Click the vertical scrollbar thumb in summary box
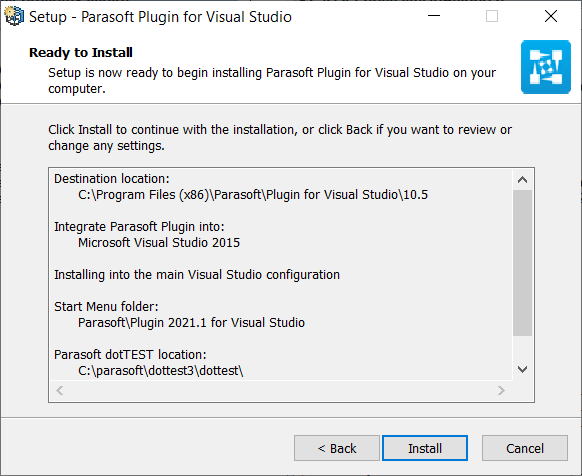This screenshot has width=582, height=476. (x=522, y=263)
